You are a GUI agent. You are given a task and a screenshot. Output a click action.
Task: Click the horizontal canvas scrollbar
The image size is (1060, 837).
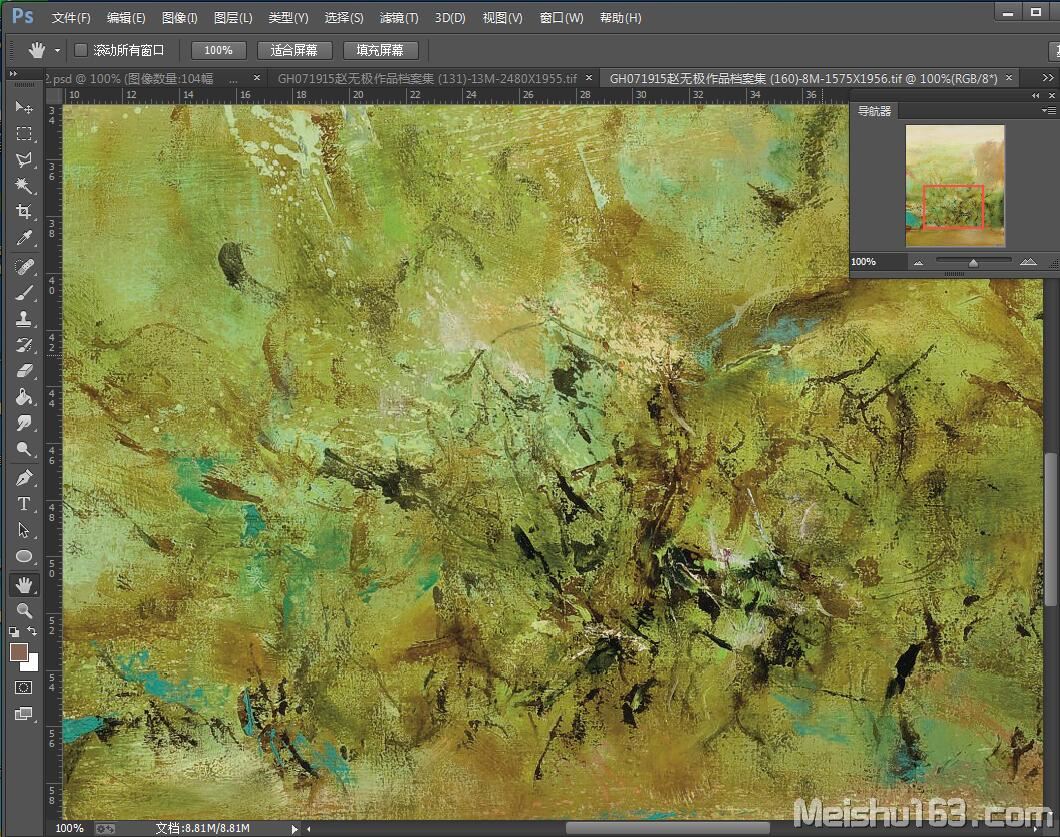coord(668,828)
